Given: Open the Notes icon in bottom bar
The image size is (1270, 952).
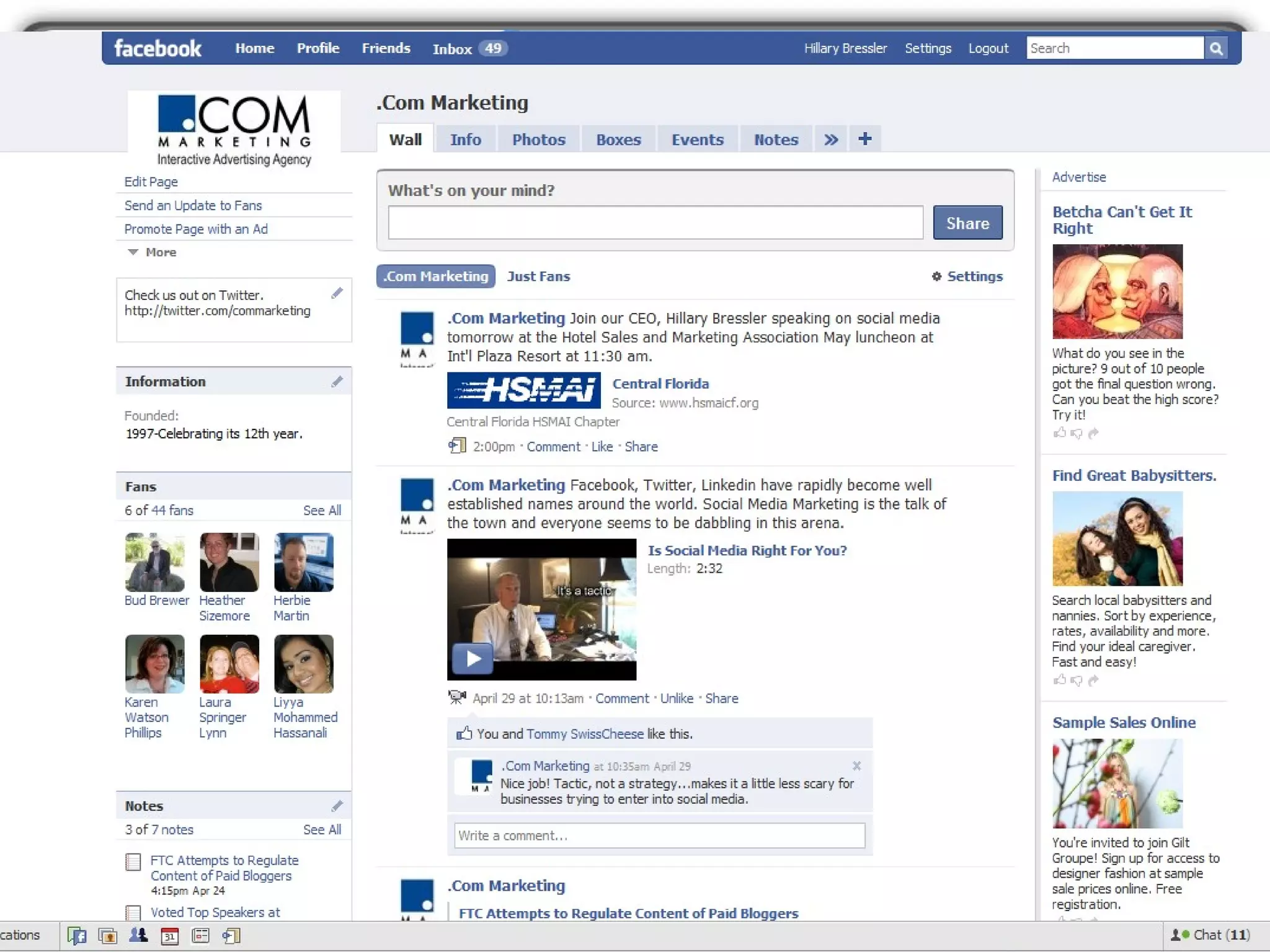Looking at the screenshot, I should coord(200,936).
